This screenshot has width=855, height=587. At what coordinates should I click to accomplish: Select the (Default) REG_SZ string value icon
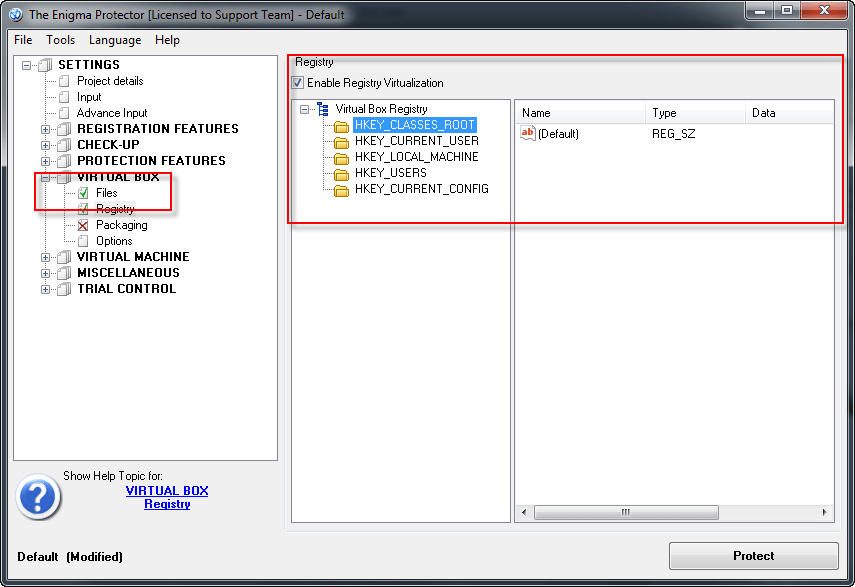pos(527,133)
